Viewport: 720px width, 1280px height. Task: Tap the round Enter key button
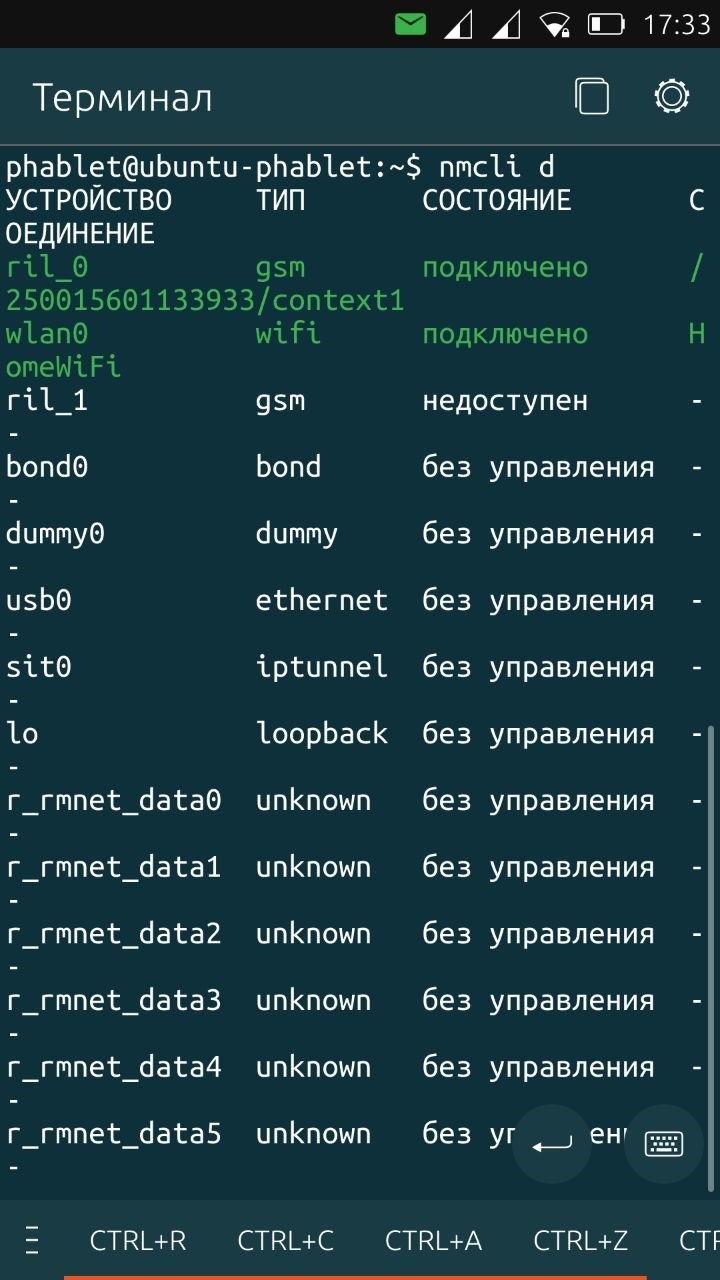(552, 1144)
